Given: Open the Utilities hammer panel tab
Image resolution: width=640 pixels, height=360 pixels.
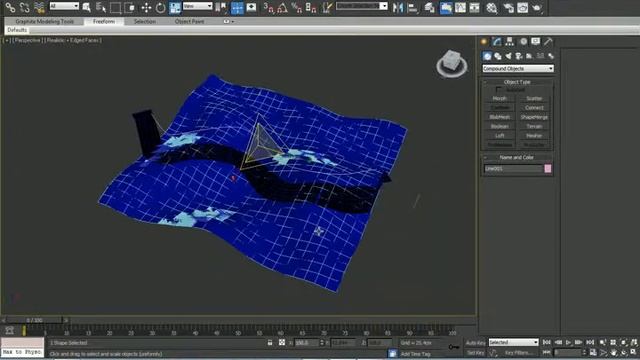Looking at the screenshot, I should tap(548, 41).
